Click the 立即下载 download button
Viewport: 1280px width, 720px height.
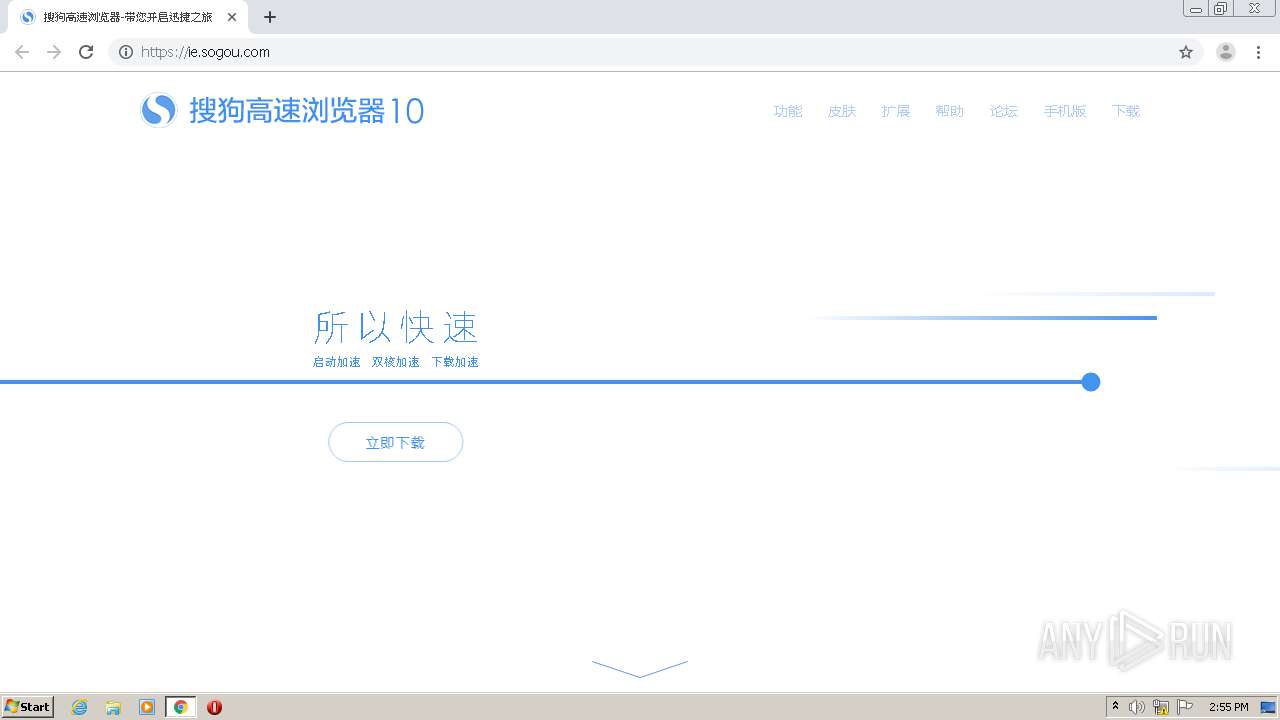coord(396,442)
